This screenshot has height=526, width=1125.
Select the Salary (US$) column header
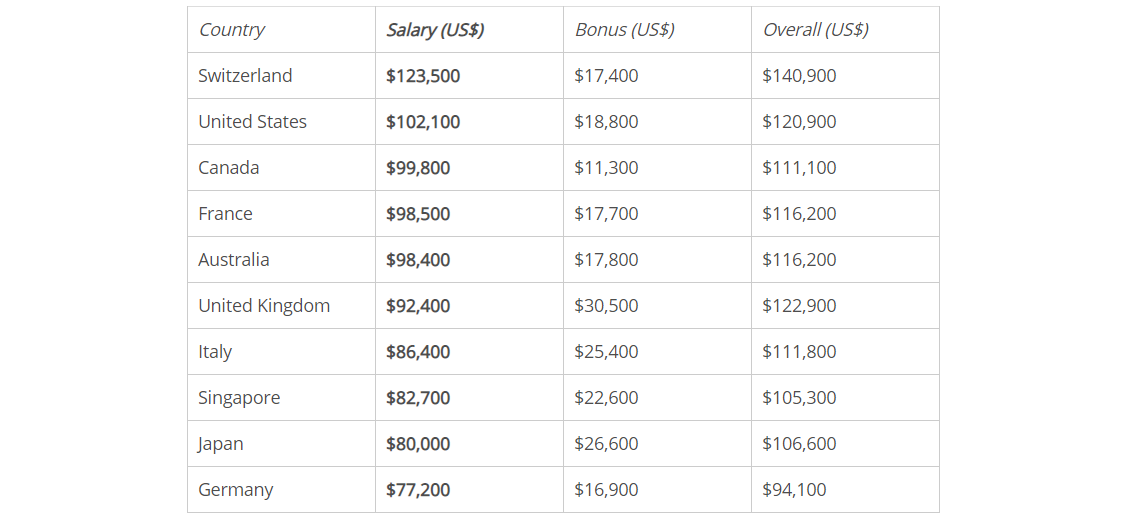[x=435, y=30]
